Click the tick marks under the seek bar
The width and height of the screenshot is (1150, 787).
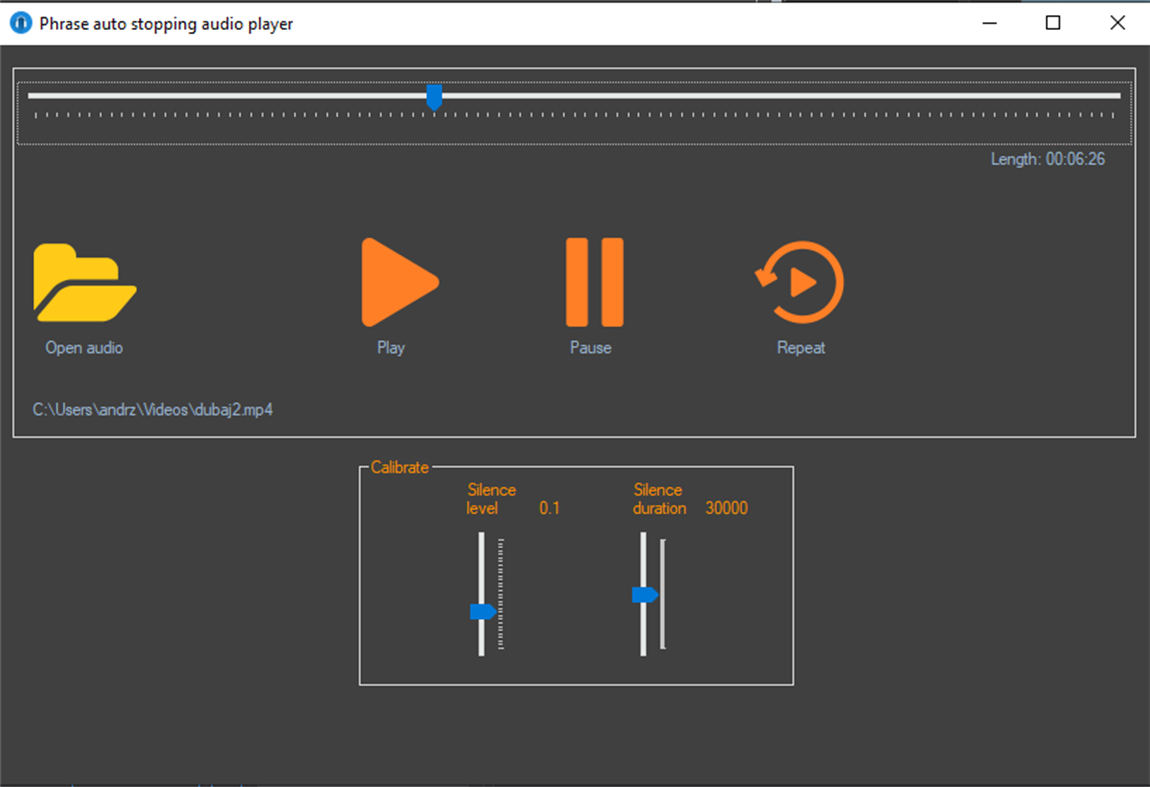[575, 115]
